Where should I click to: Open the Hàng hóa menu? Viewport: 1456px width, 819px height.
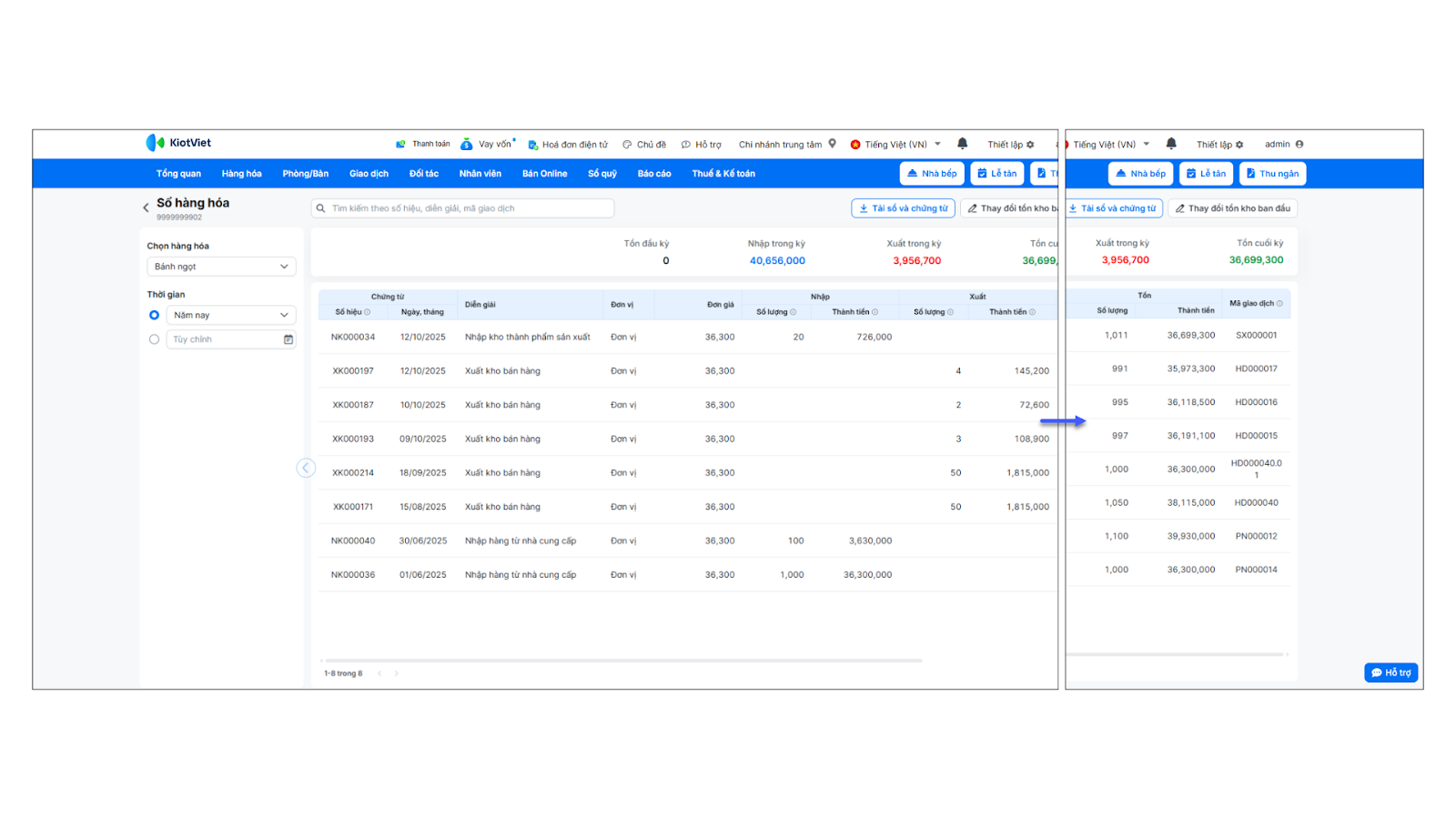tap(241, 174)
